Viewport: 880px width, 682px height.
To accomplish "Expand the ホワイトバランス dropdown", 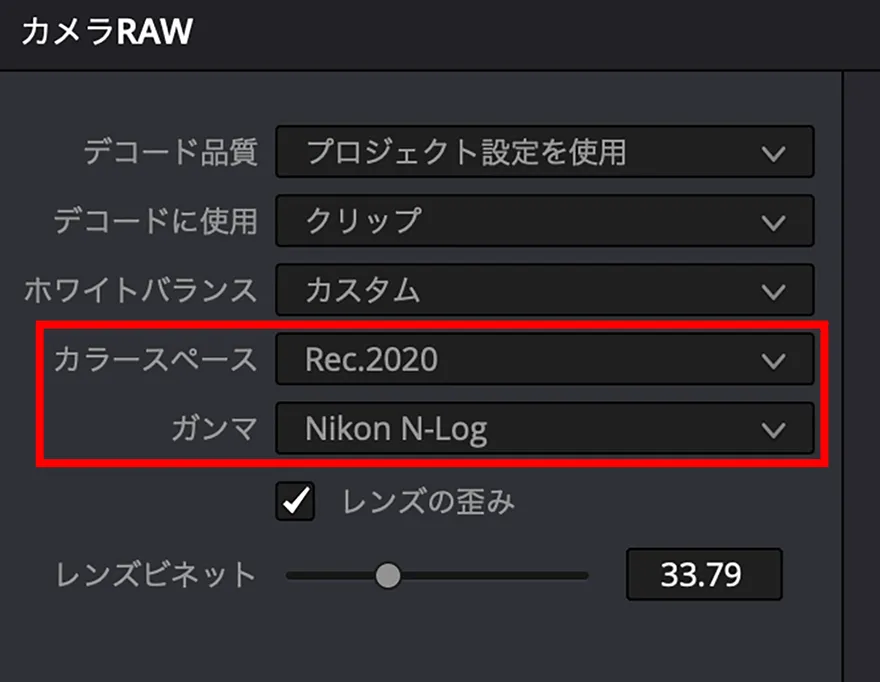I will [x=543, y=291].
